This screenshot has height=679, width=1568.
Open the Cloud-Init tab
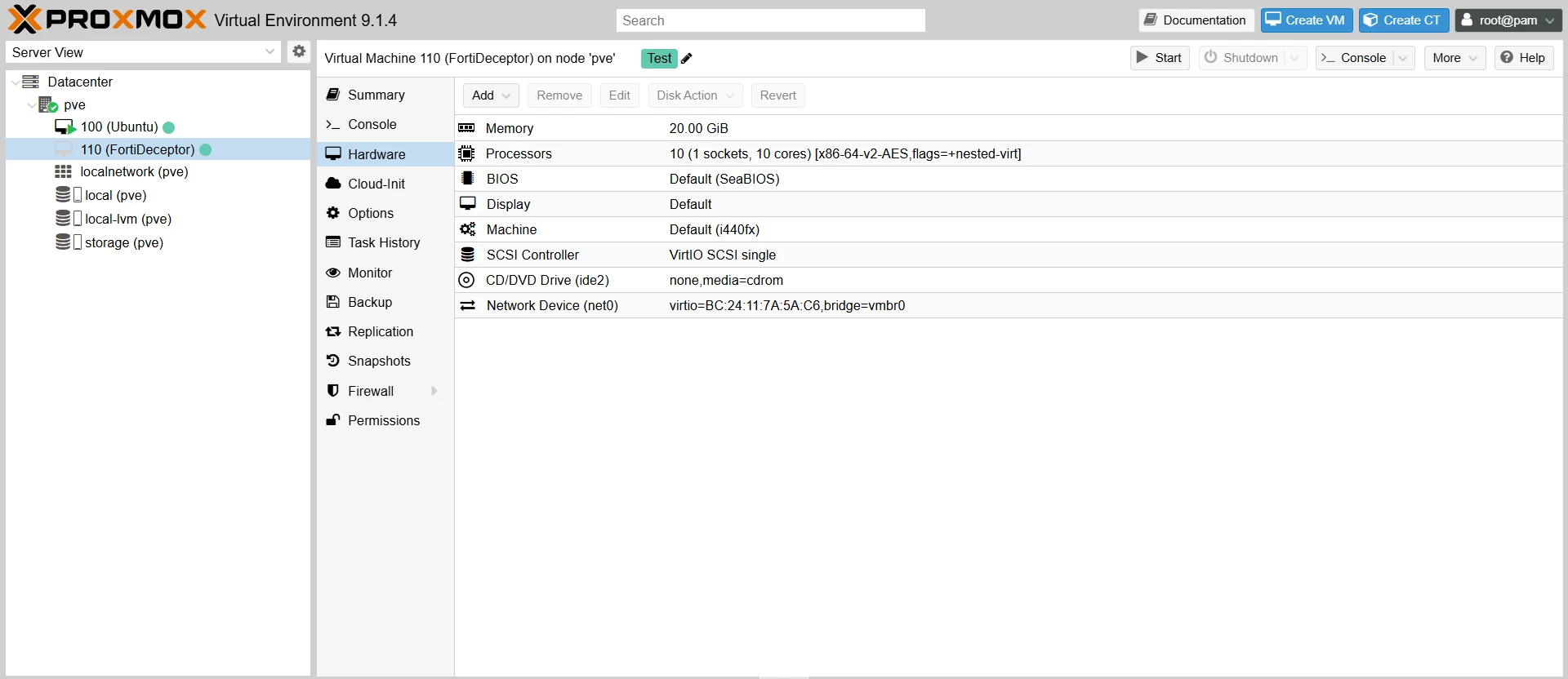pyautogui.click(x=385, y=184)
